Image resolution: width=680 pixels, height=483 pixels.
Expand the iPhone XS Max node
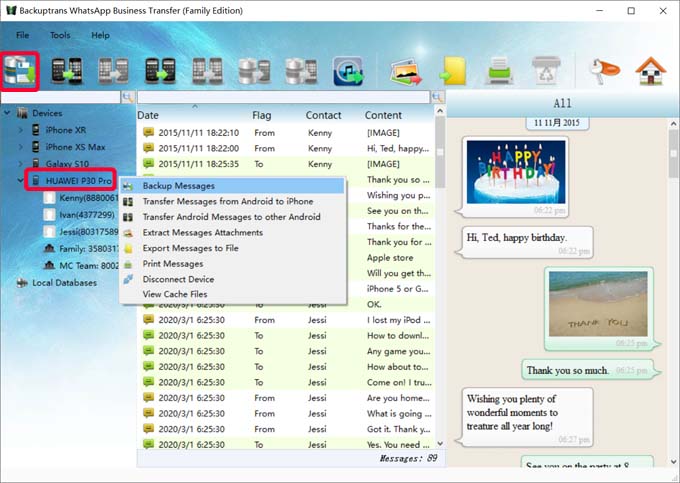tap(20, 147)
